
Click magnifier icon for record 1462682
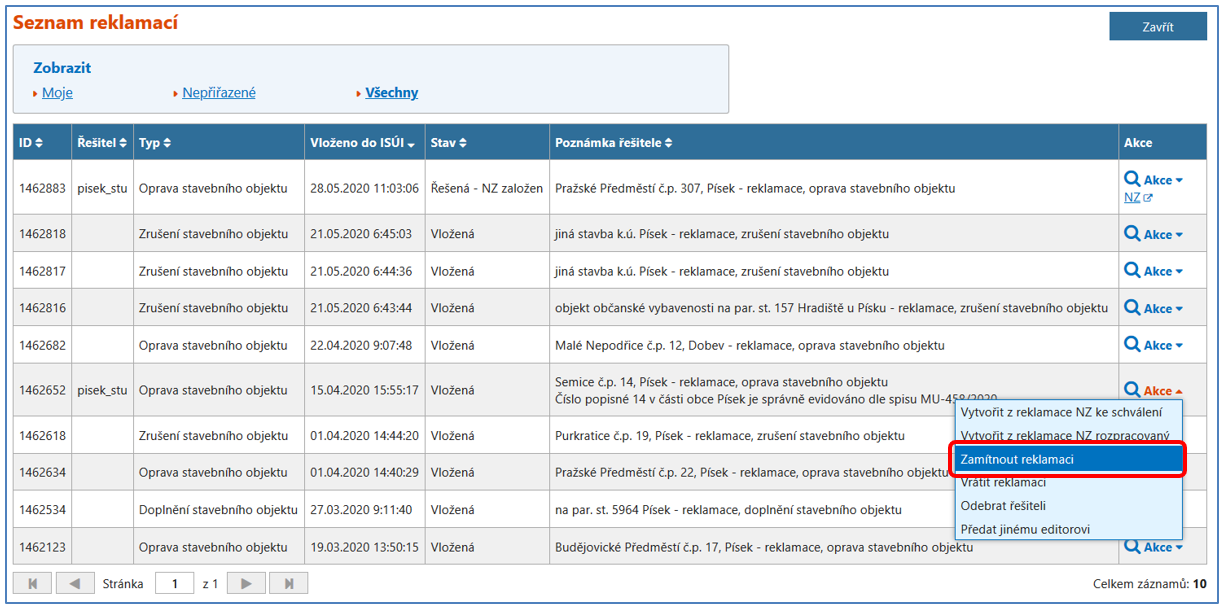pos(1132,345)
